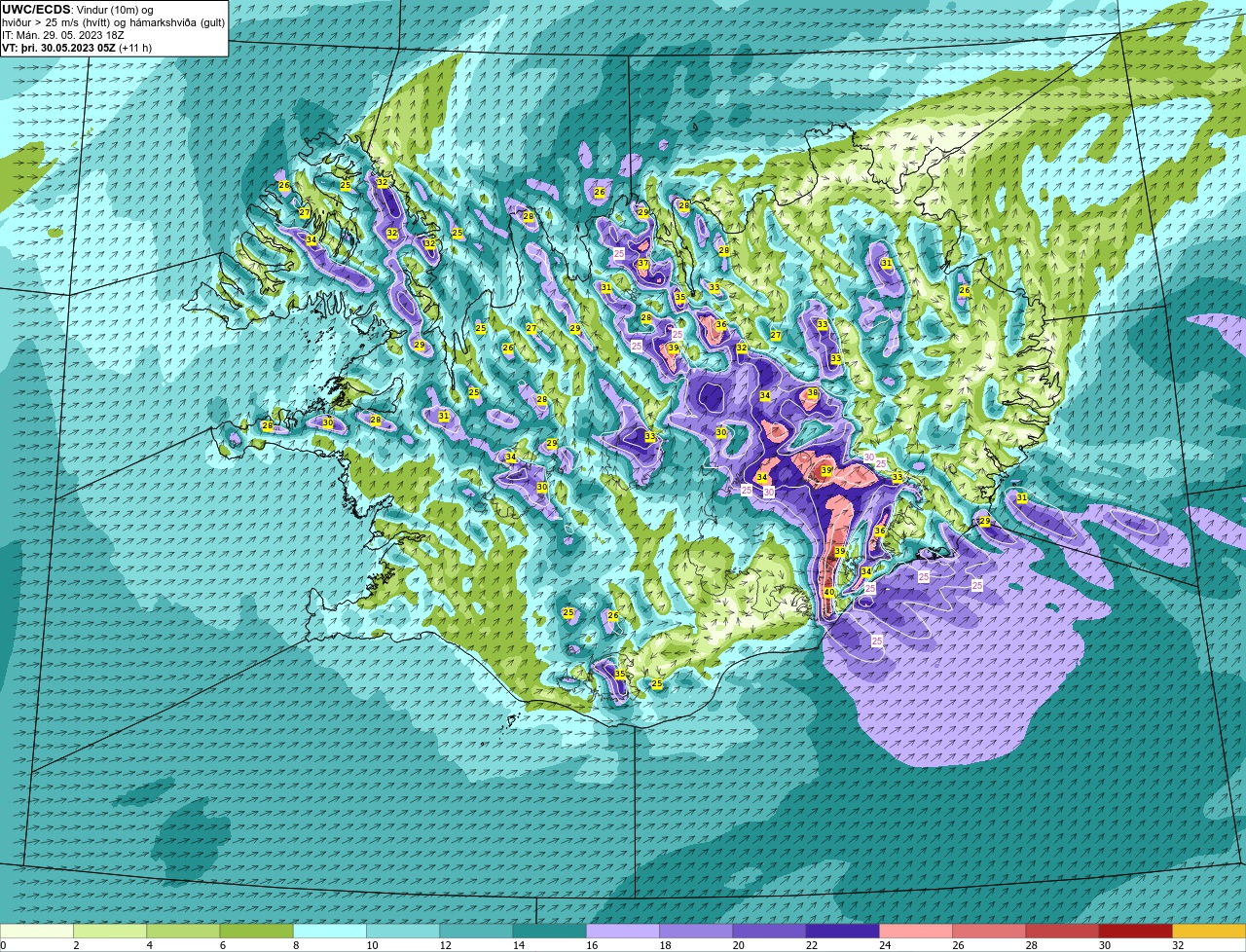Click the 'VT: þri. 30.05.2023 05Z (+11 h)' line

(77, 48)
